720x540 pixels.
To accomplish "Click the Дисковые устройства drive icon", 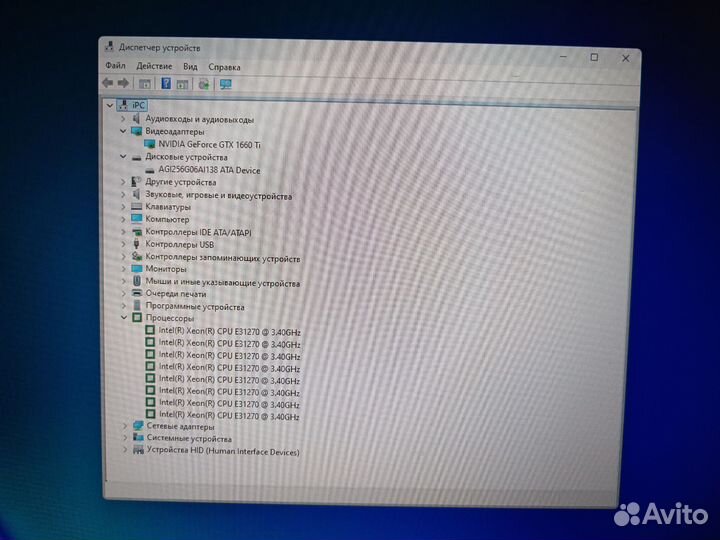I will 136,157.
